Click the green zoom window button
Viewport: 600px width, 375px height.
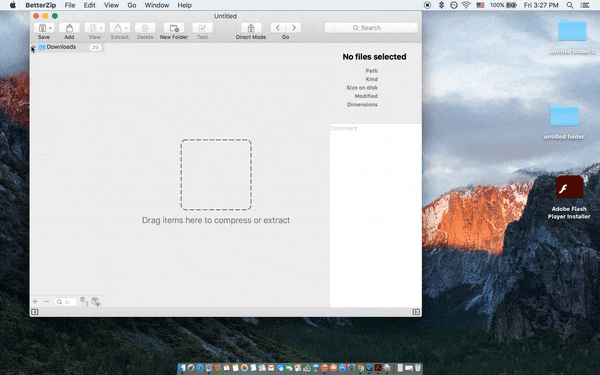pos(55,16)
